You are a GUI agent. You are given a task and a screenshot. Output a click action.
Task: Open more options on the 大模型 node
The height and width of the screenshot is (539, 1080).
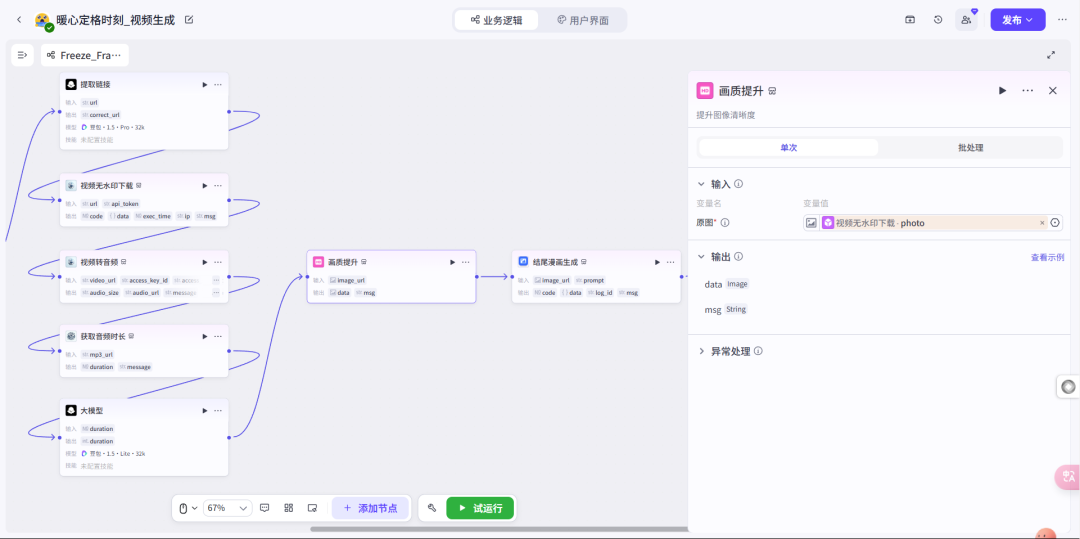(218, 411)
